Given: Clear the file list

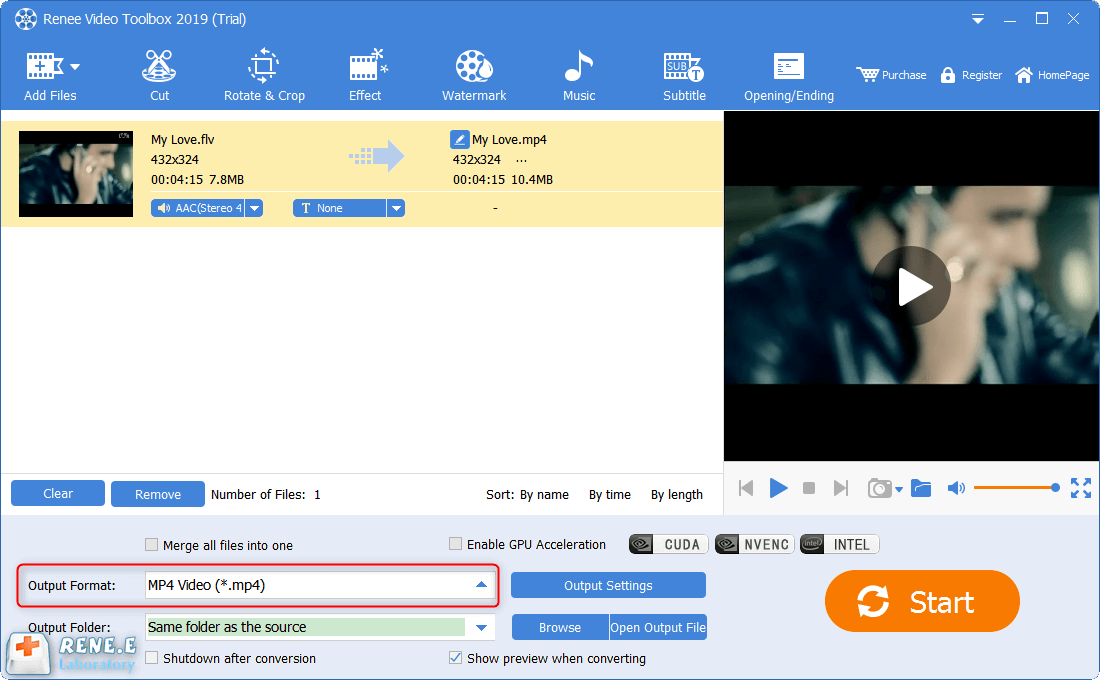Looking at the screenshot, I should click(58, 493).
